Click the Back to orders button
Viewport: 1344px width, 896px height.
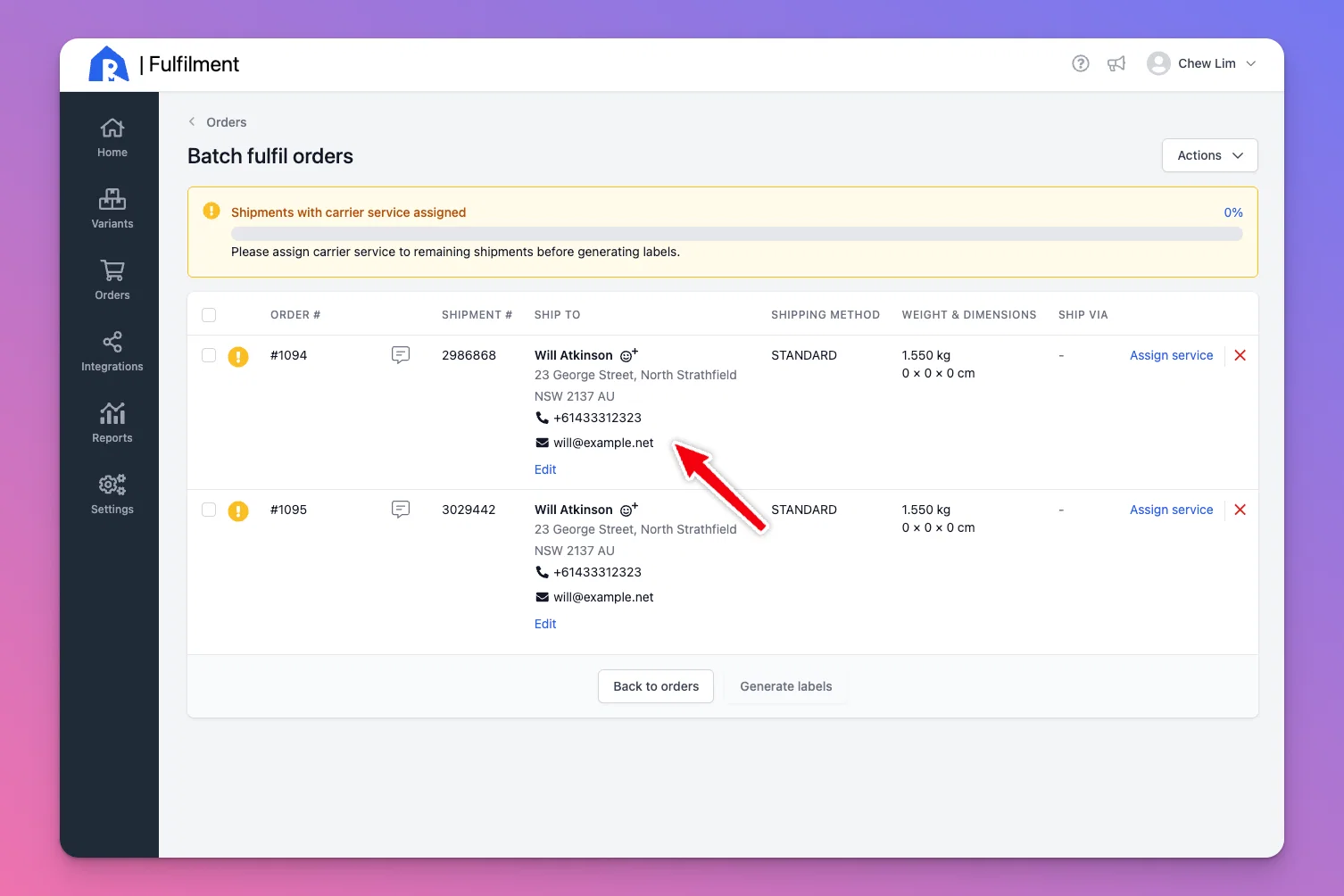656,686
